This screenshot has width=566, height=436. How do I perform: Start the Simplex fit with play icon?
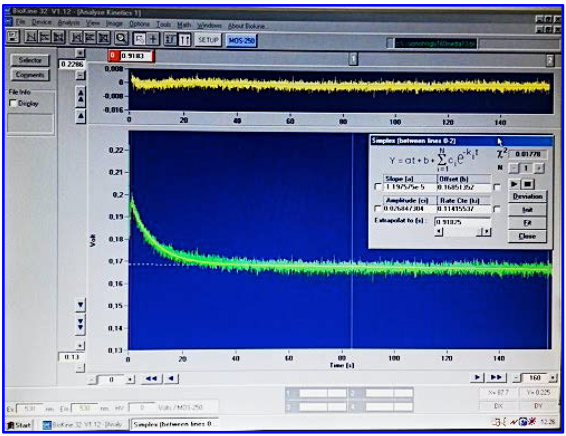pyautogui.click(x=514, y=184)
